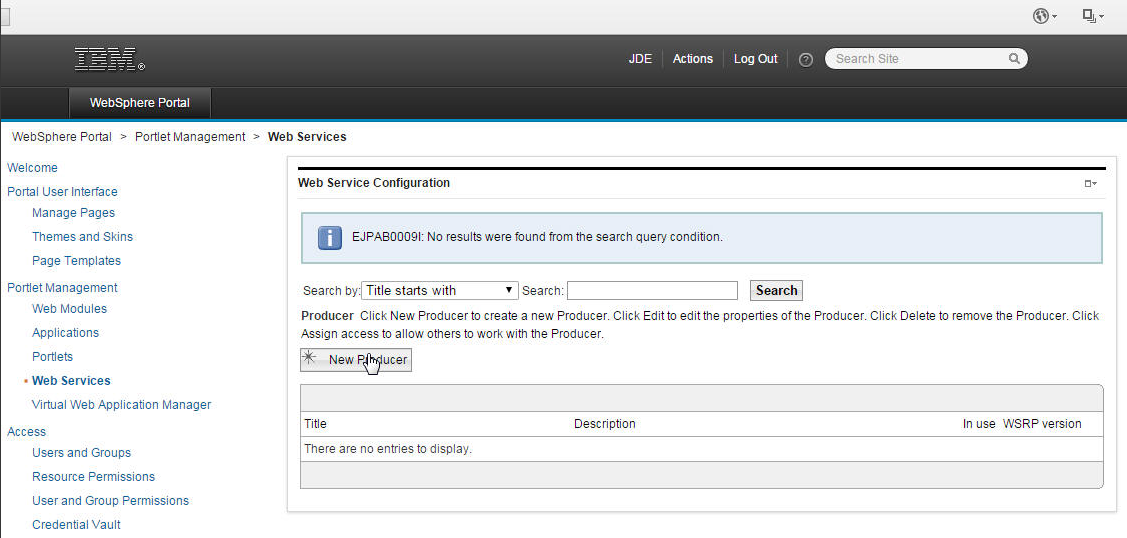Open Users and Groups link

coord(81,453)
